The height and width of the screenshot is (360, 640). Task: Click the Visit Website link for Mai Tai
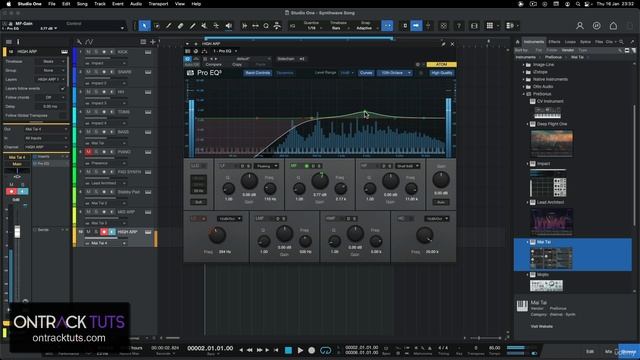[x=542, y=327]
